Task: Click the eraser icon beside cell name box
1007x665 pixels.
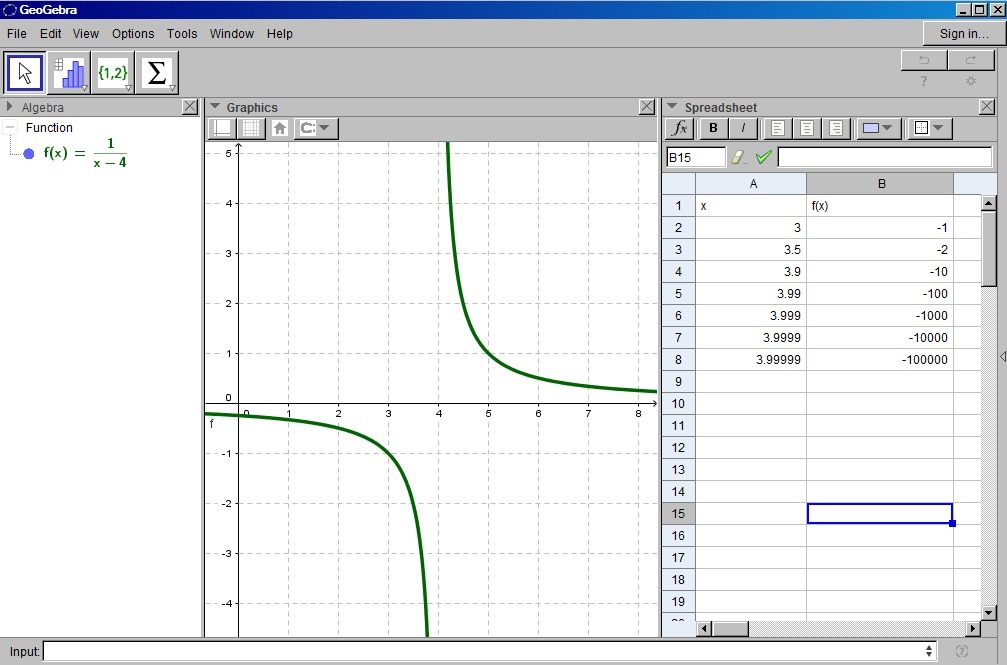Action: point(739,157)
